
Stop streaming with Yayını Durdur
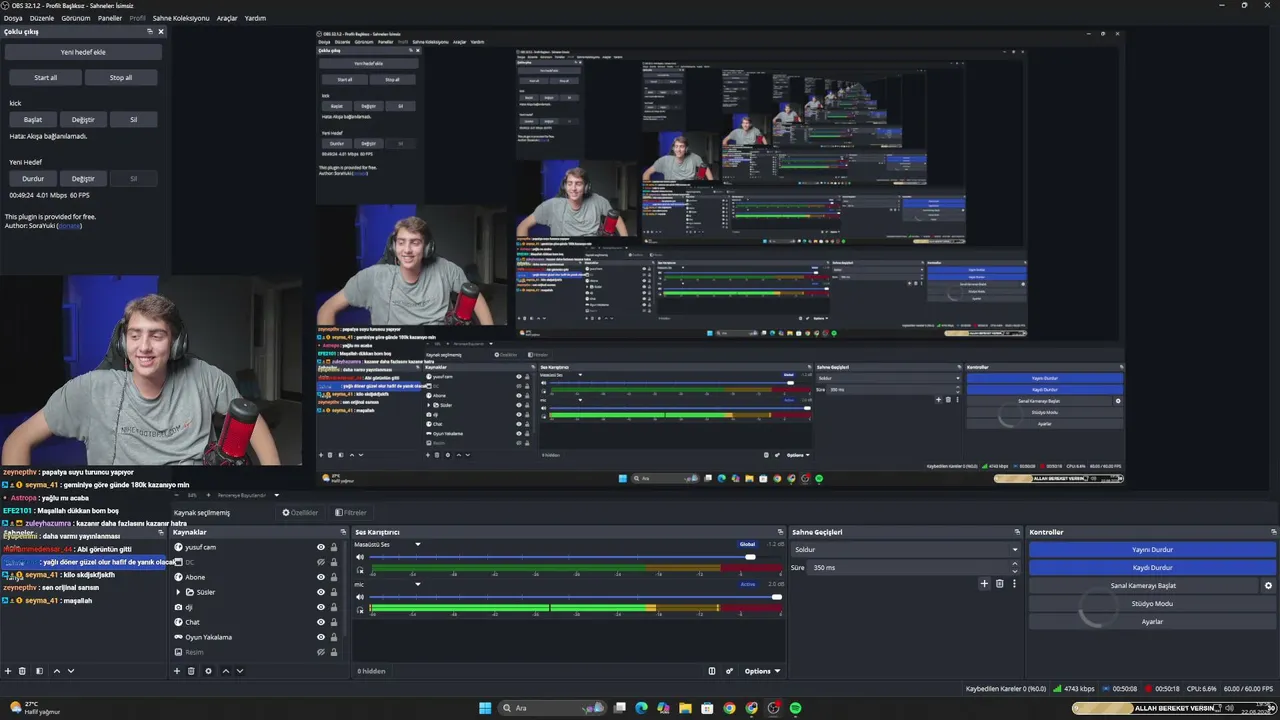pos(1152,550)
